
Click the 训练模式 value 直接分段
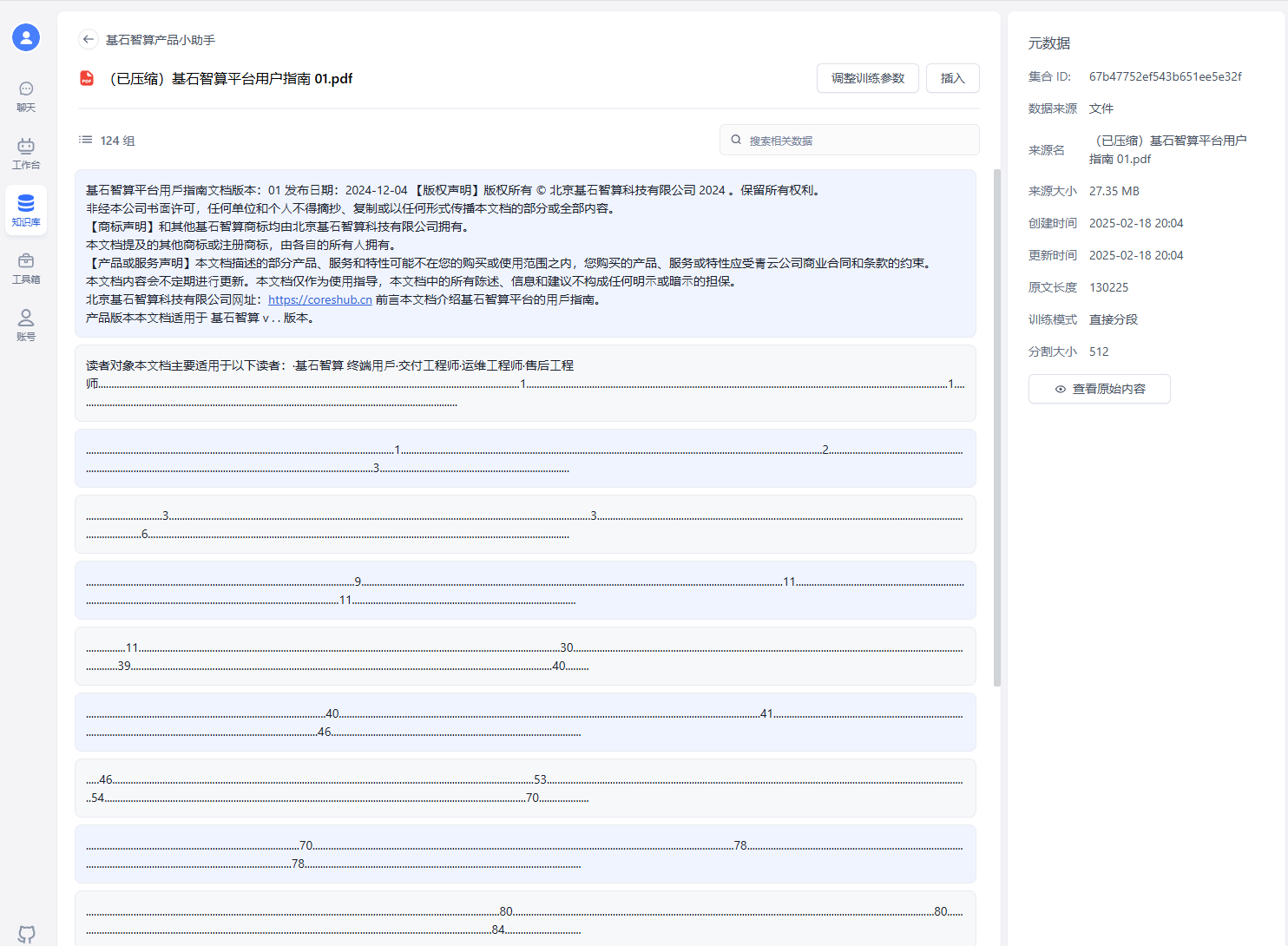pyautogui.click(x=1114, y=319)
